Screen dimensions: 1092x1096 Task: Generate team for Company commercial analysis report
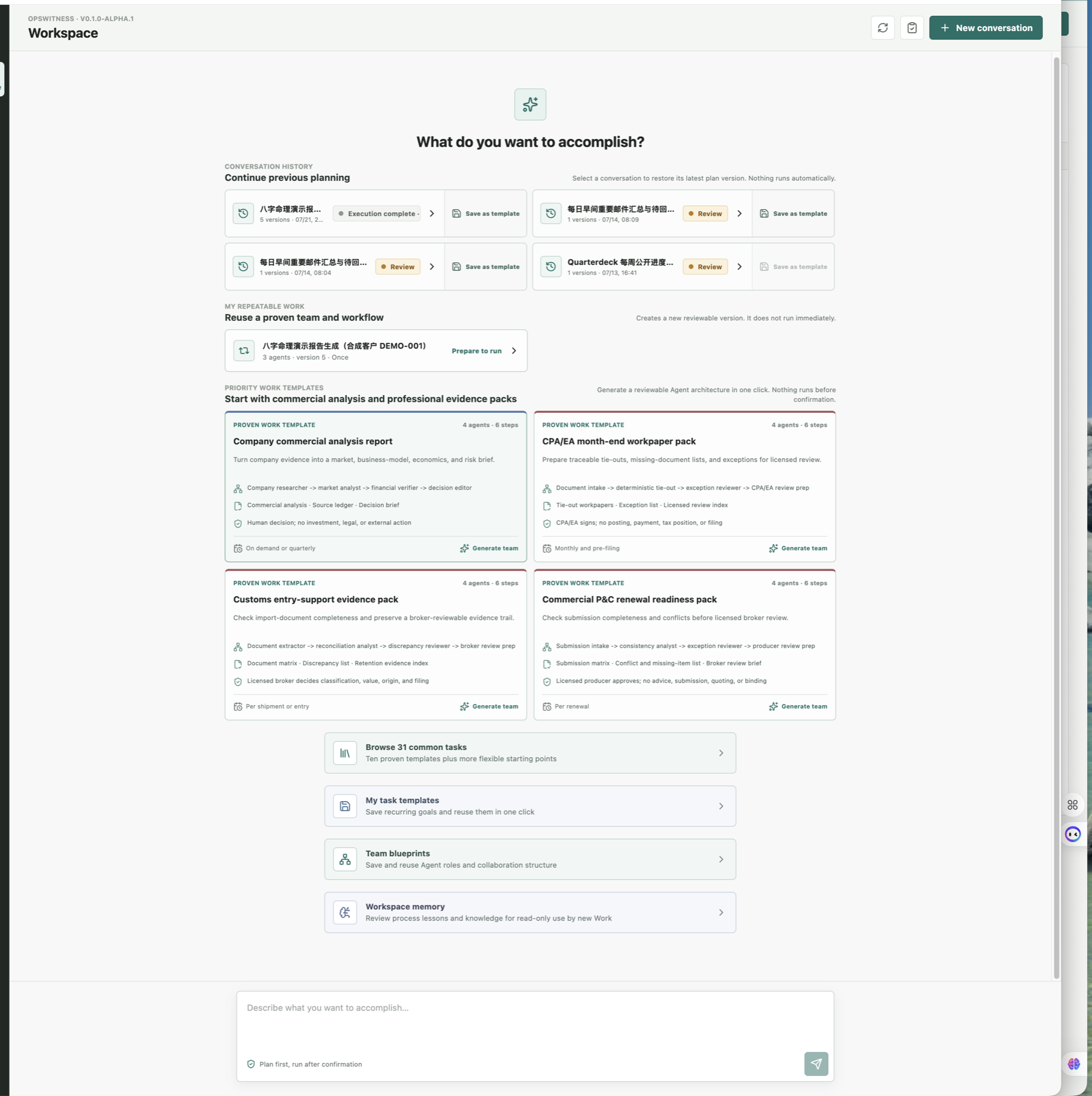tap(489, 549)
